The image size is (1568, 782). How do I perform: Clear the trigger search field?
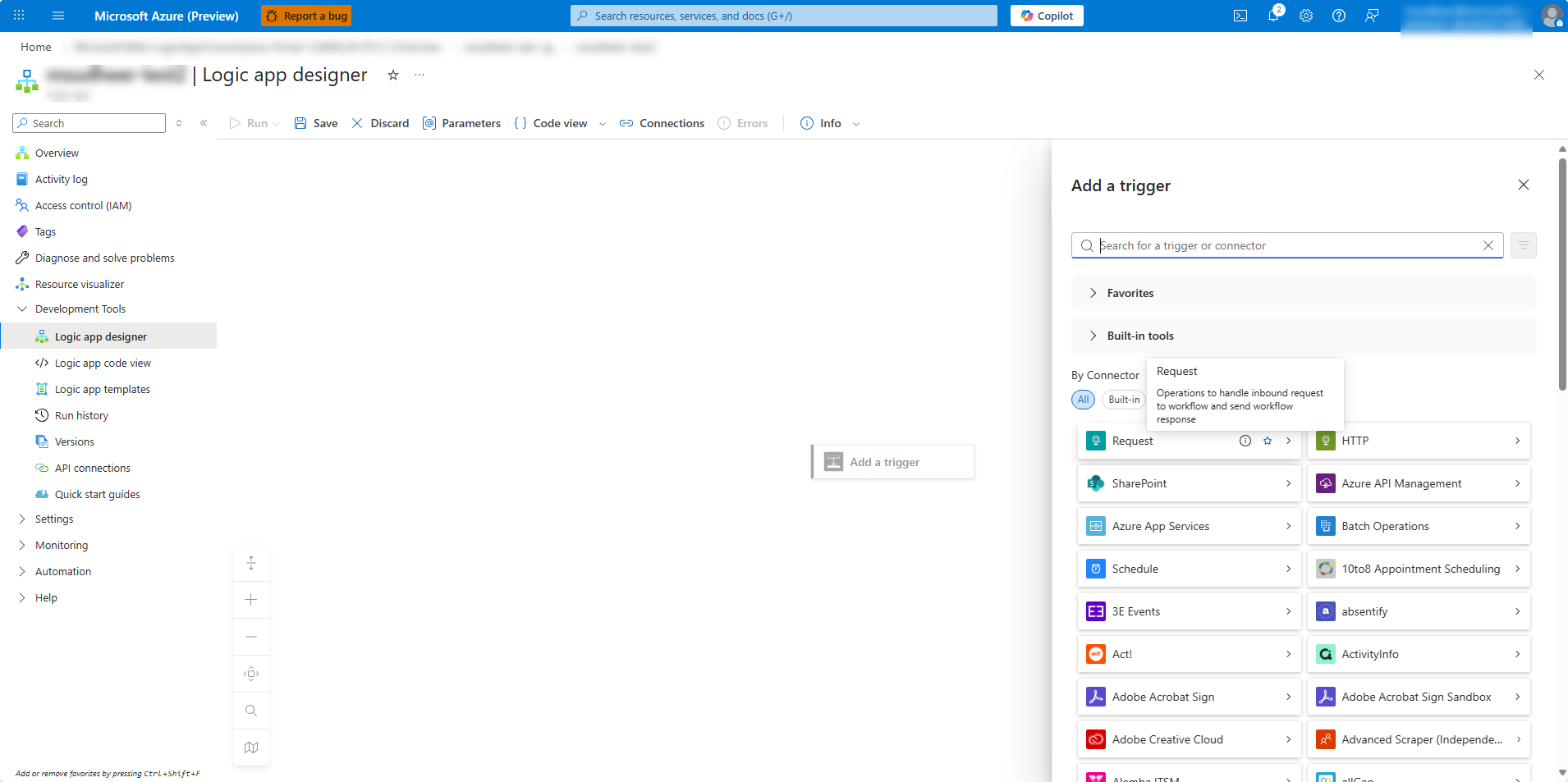tap(1488, 245)
